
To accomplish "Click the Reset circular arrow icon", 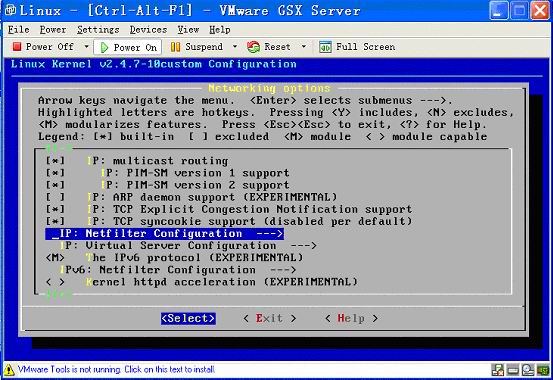I will pos(253,47).
